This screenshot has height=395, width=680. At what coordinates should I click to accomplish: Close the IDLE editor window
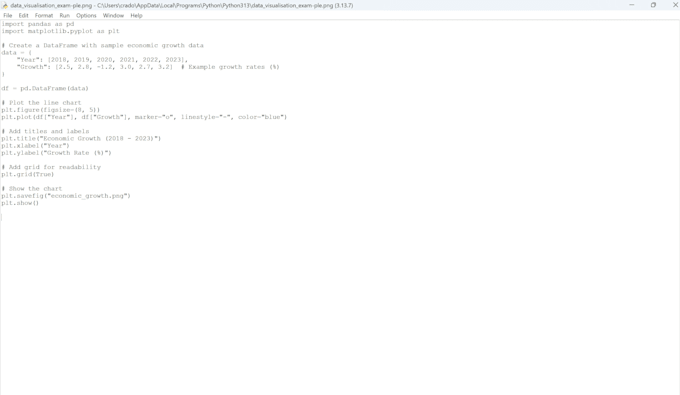click(x=675, y=5)
